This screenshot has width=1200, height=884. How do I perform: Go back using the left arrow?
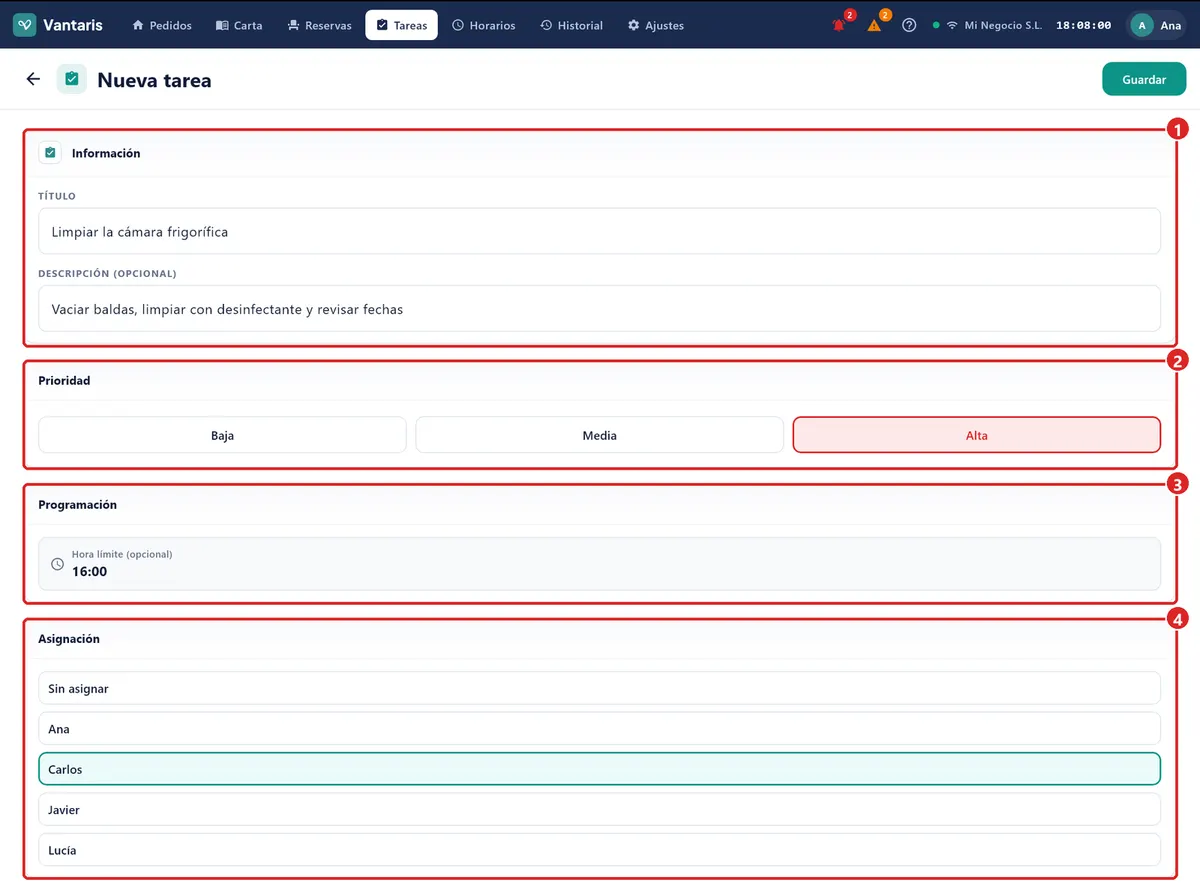pyautogui.click(x=33, y=79)
